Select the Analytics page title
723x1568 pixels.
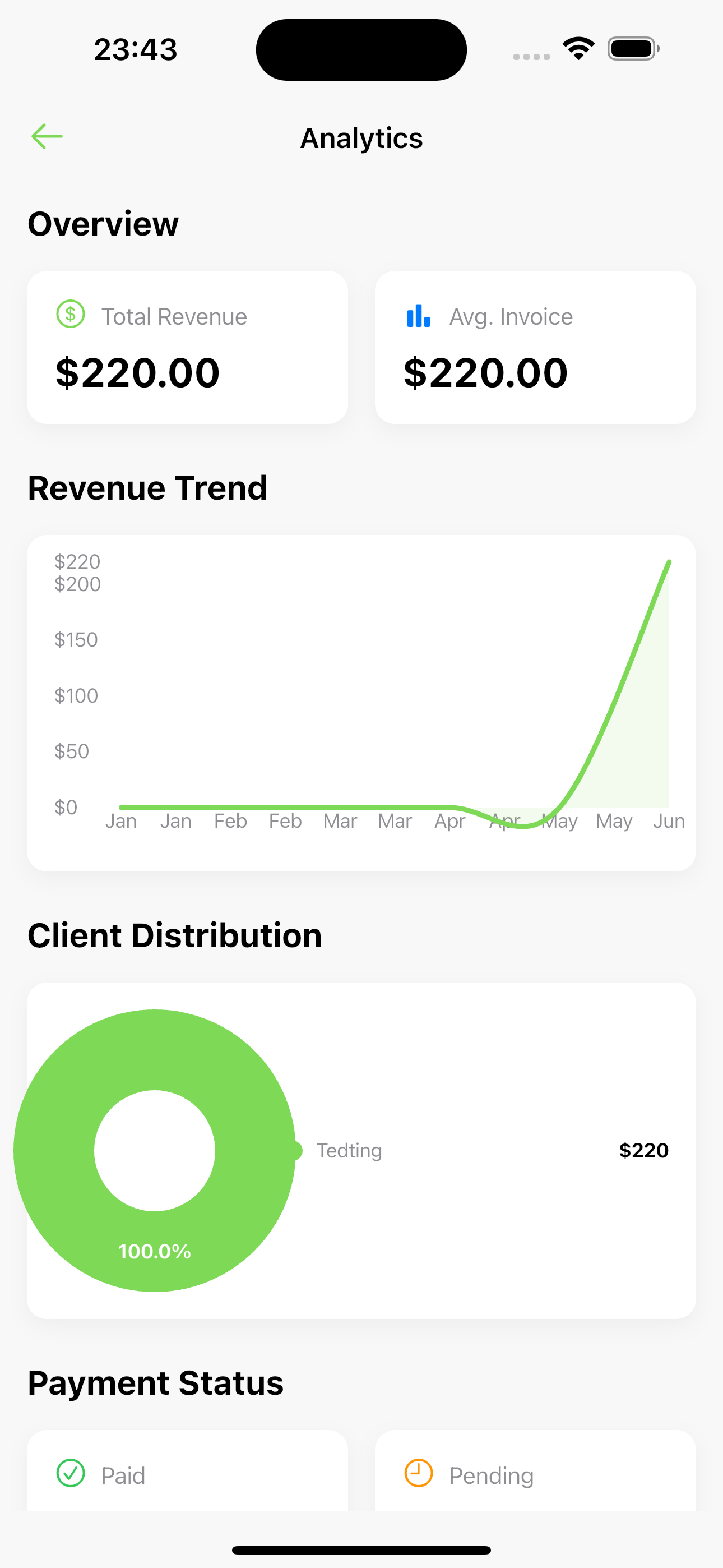click(x=361, y=138)
